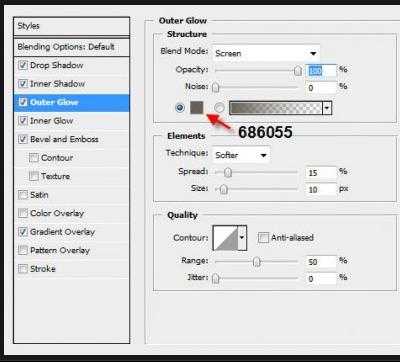
Task: Click the Jitter slider handle
Action: [x=216, y=278]
